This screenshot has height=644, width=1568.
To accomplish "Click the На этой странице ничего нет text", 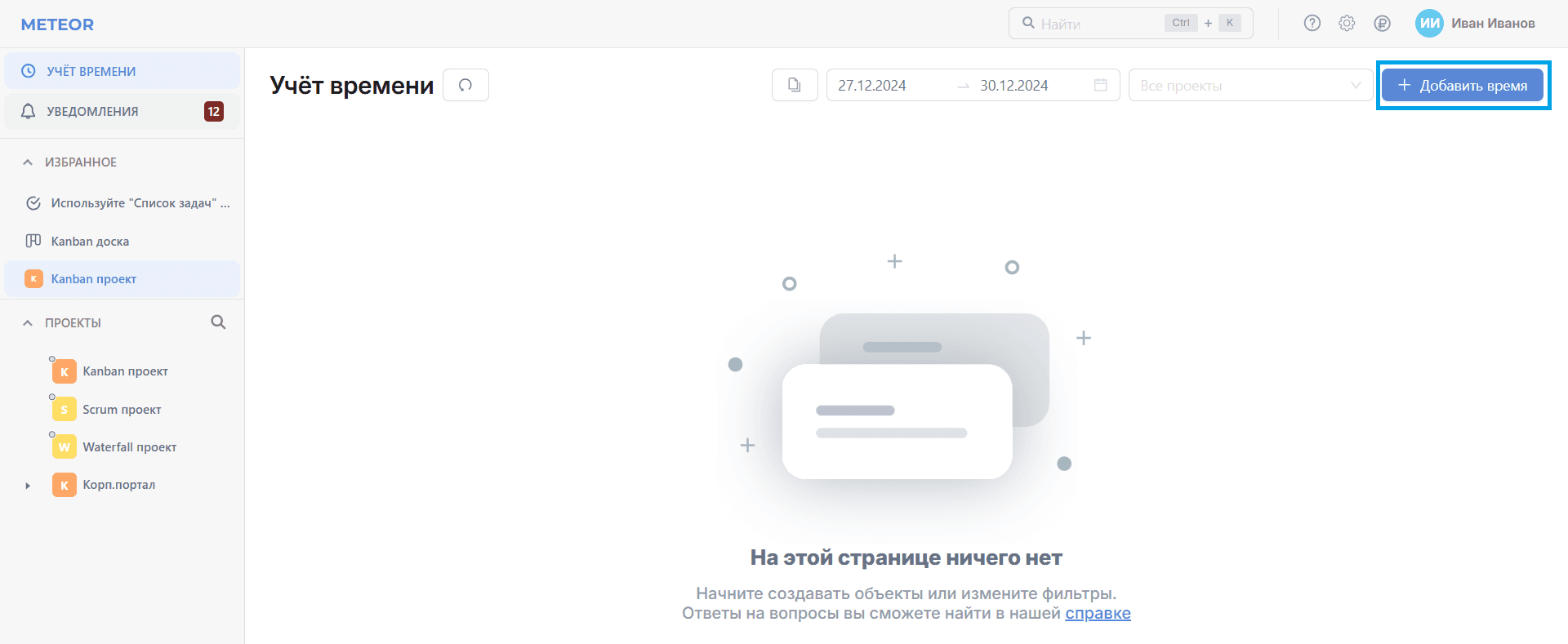I will 906,557.
